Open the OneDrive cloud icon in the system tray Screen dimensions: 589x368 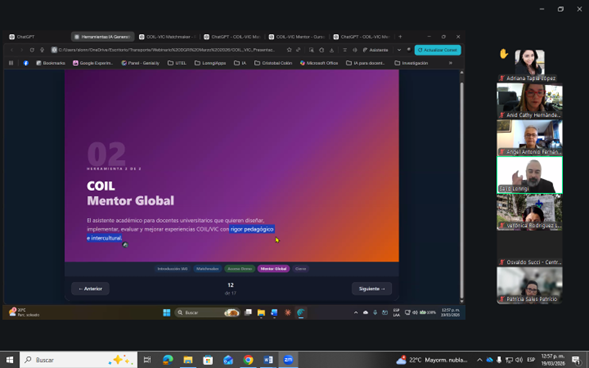(489, 360)
